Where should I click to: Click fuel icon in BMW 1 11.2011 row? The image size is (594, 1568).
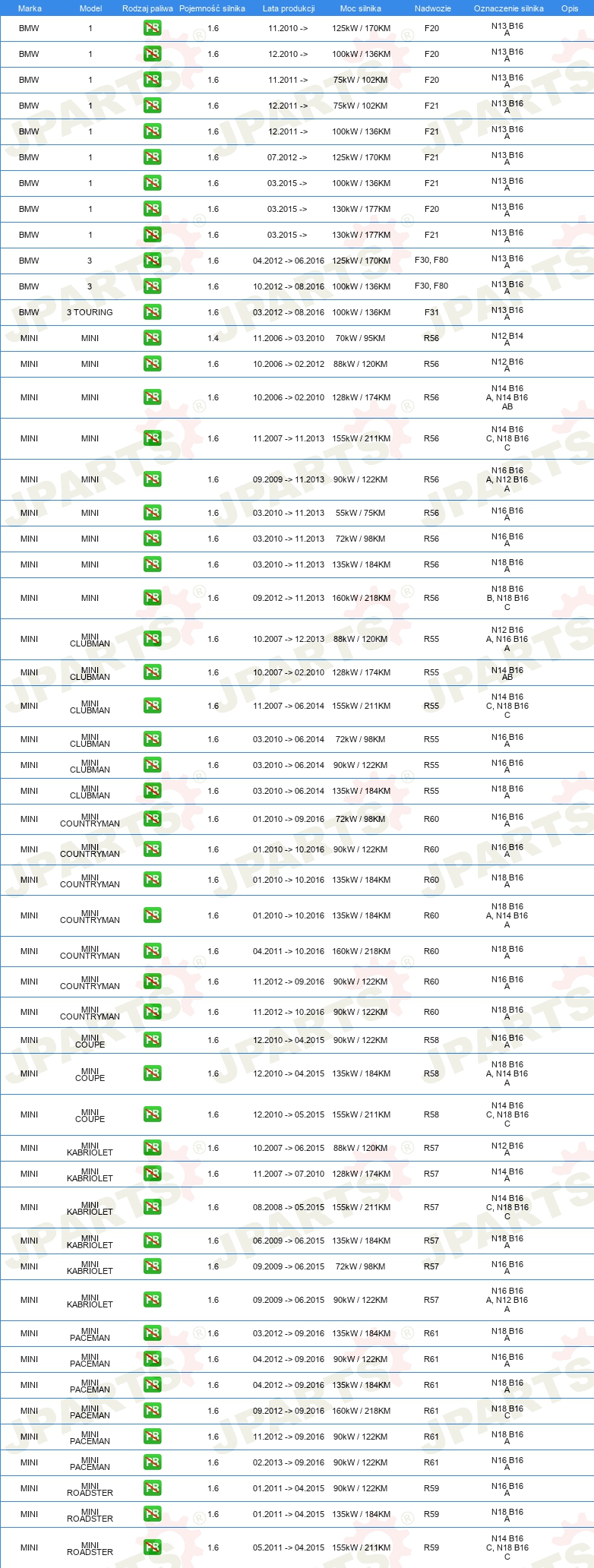tap(152, 81)
